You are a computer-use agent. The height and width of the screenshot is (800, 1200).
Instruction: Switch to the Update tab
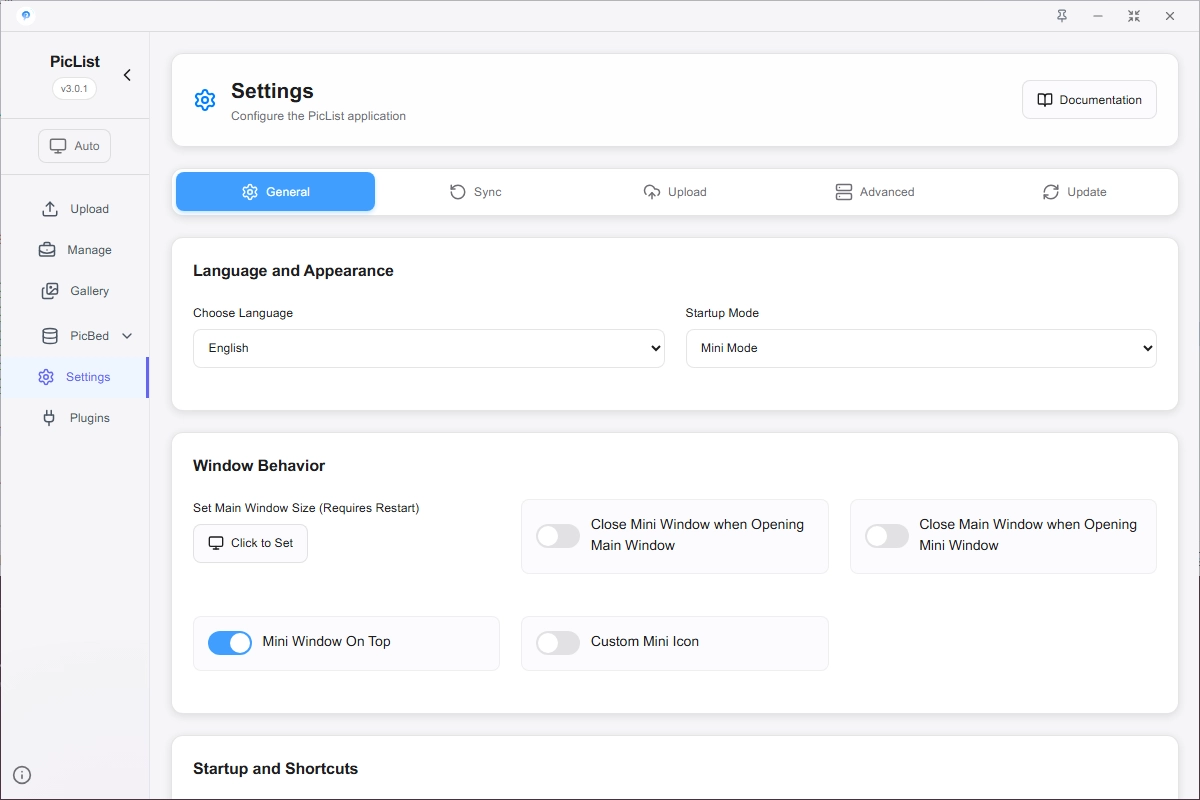[x=1075, y=192]
